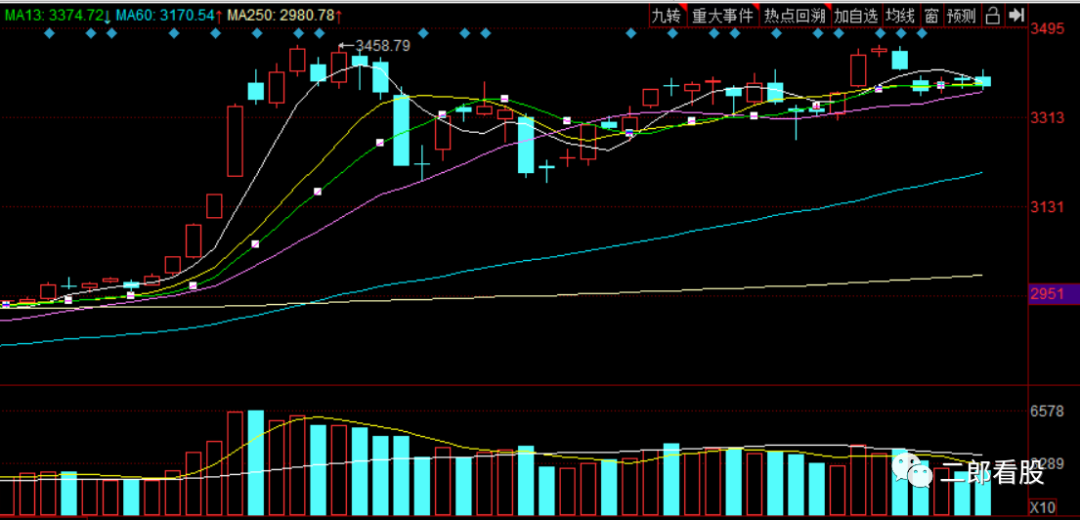
Task: Select the tallest cyan volume bar
Action: (x=256, y=463)
